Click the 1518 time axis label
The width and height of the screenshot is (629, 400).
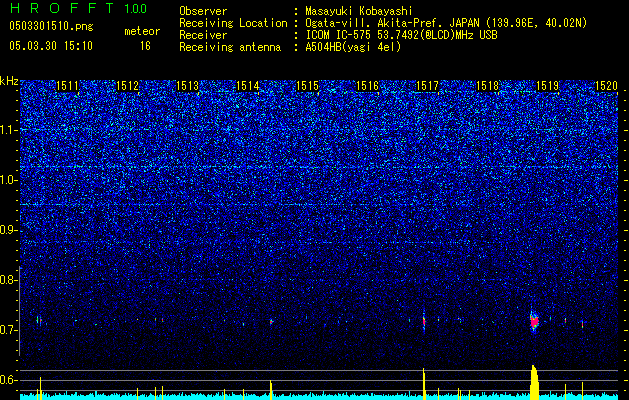point(487,86)
